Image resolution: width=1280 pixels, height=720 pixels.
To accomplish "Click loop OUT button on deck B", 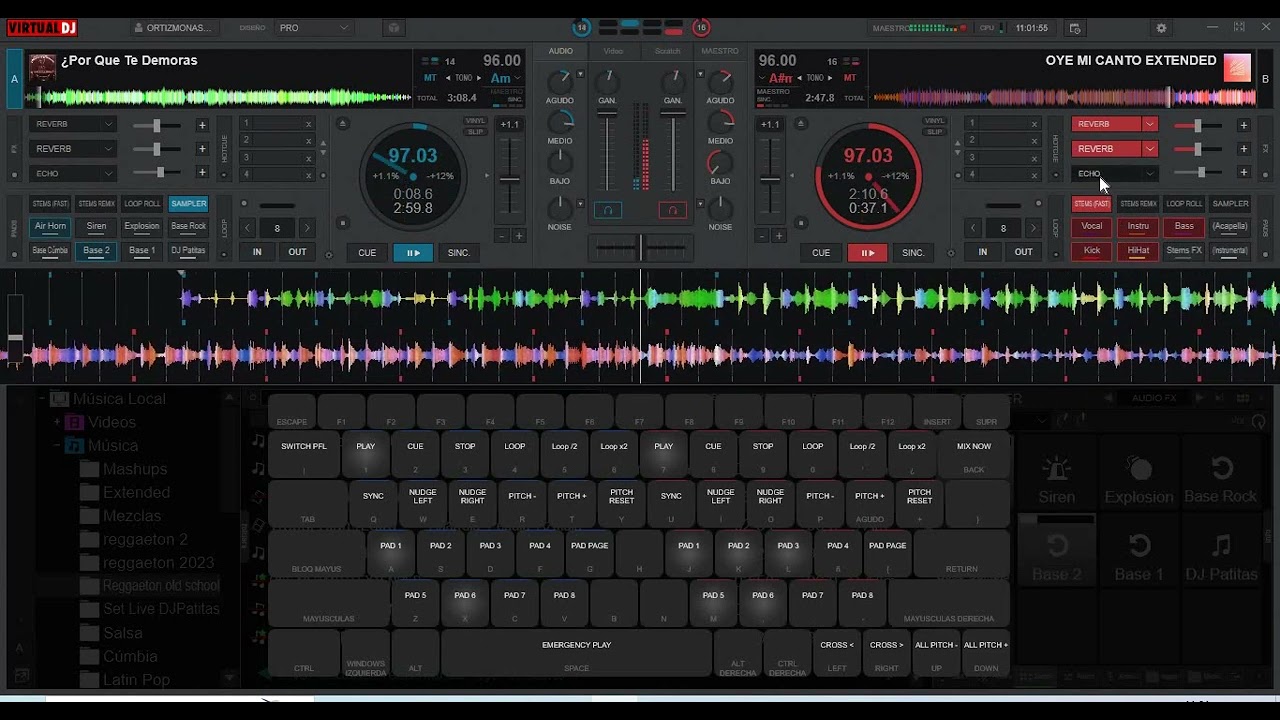I will click(x=1023, y=252).
